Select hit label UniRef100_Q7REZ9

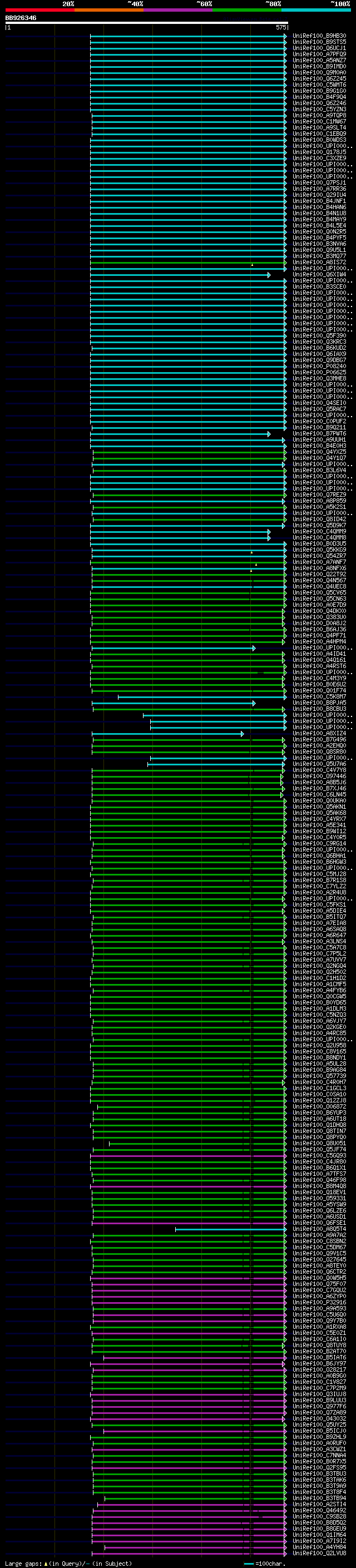click(319, 495)
